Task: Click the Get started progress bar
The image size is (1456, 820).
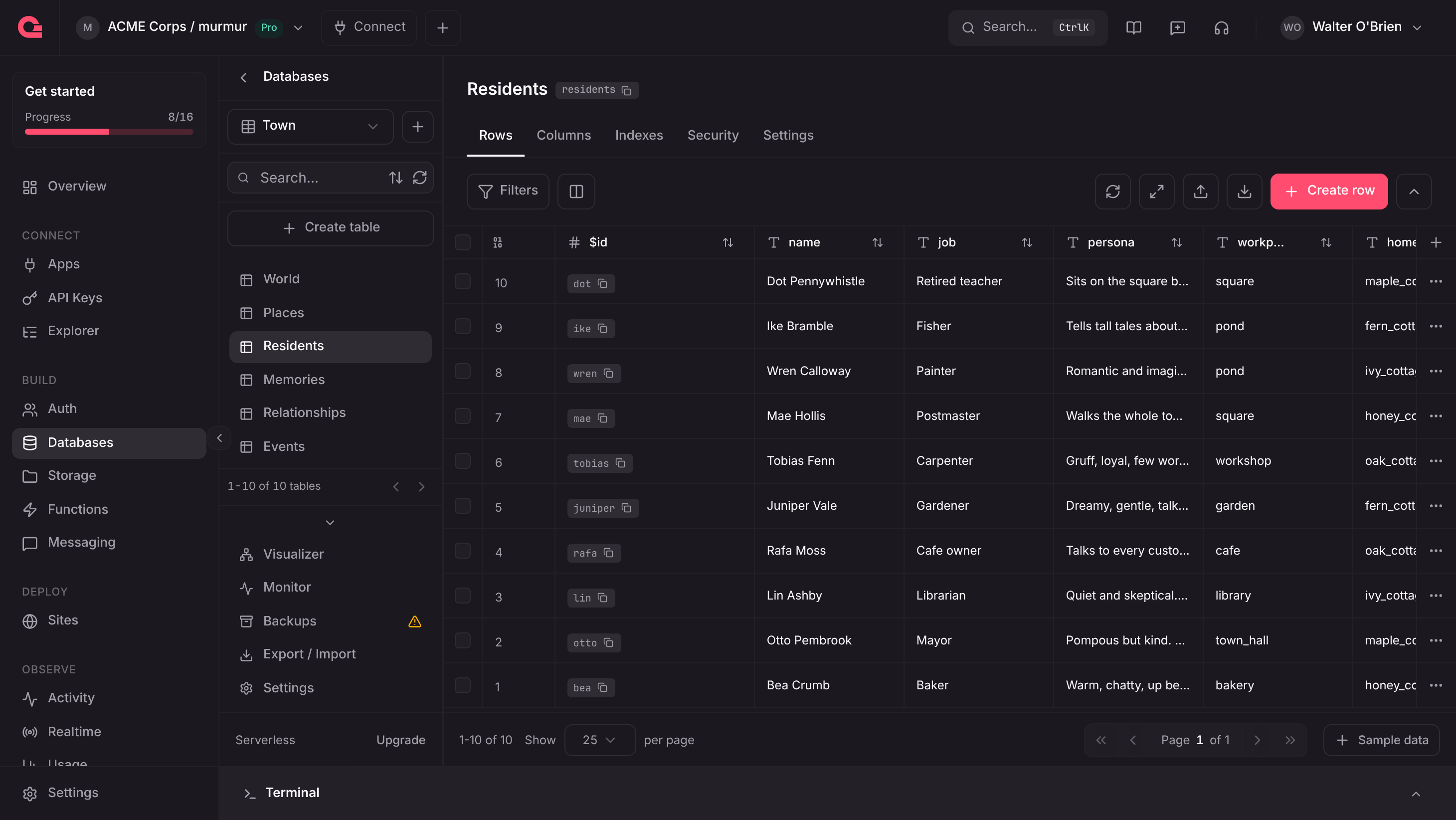Action: pyautogui.click(x=109, y=132)
